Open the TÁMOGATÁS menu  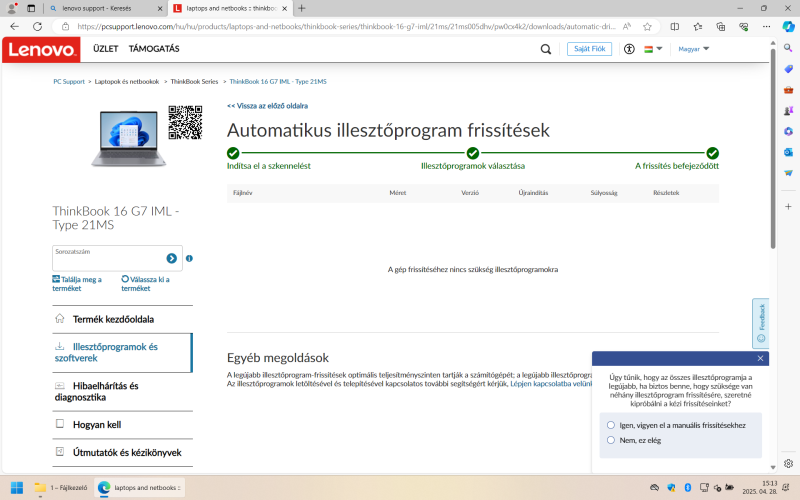pos(154,49)
